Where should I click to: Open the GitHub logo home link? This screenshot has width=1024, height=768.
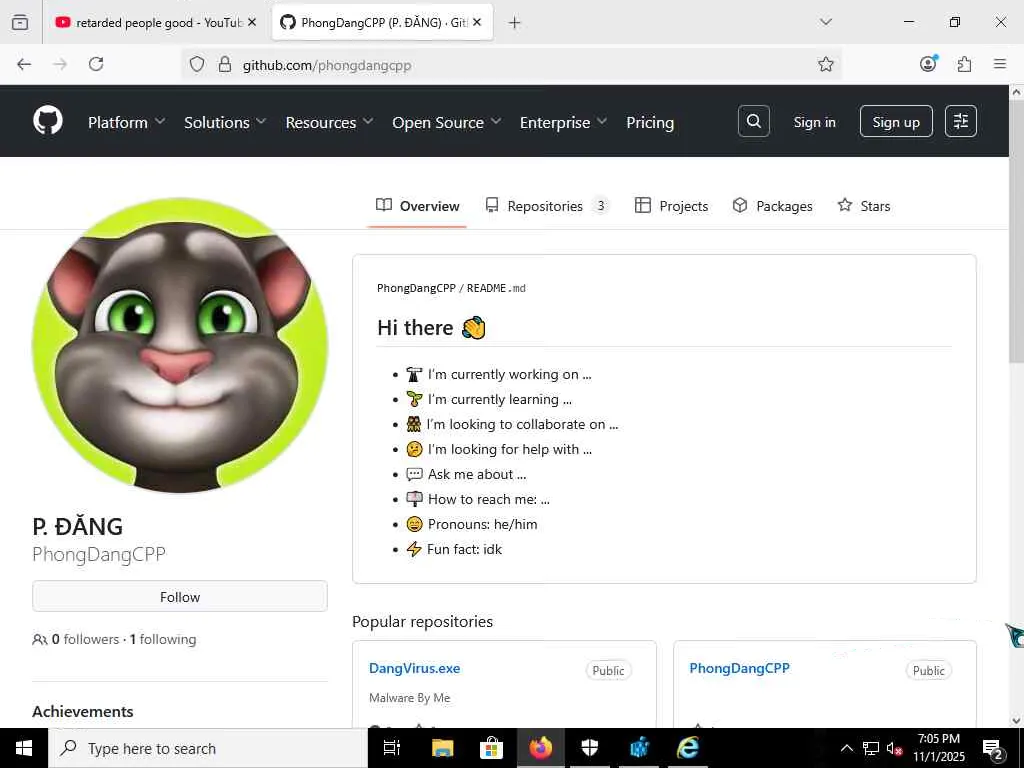(48, 121)
